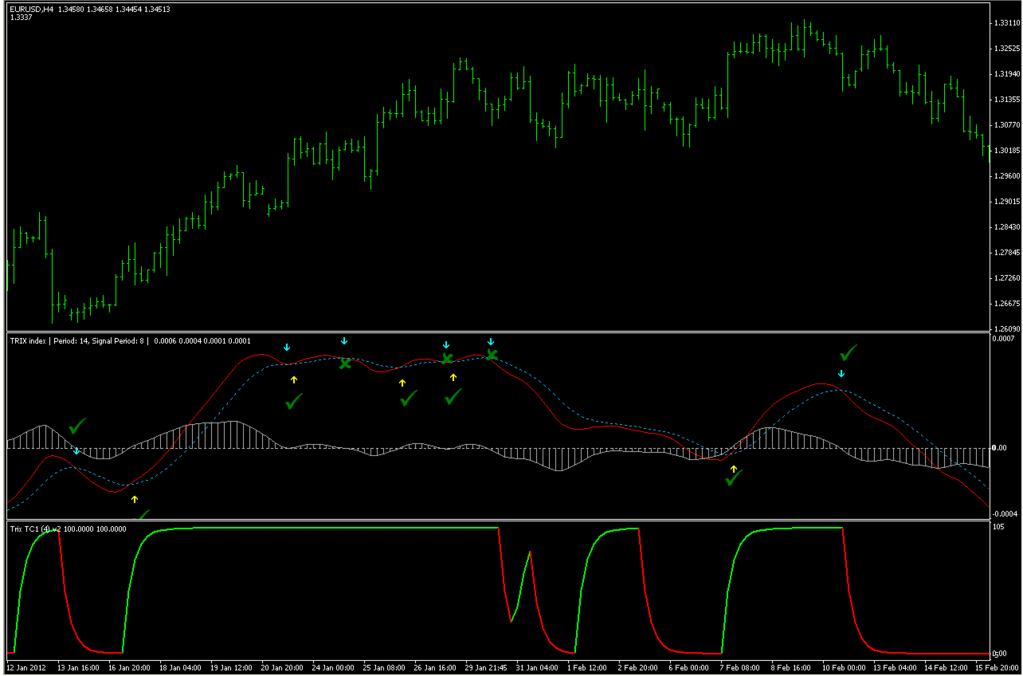Image resolution: width=1023 pixels, height=676 pixels.
Task: Click the 26 Jan 16:00 time label
Action: click(433, 668)
